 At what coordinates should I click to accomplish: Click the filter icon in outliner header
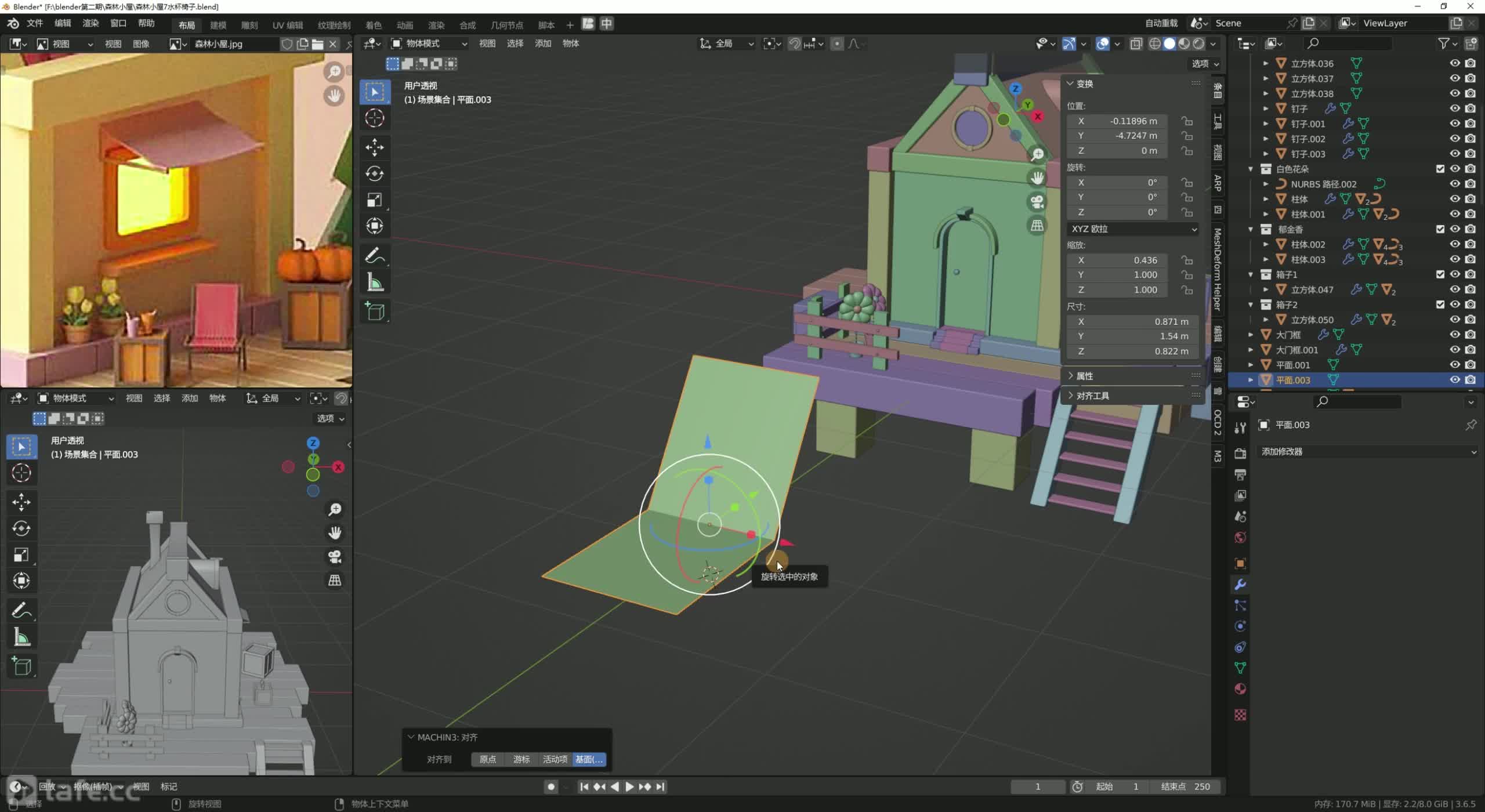click(1444, 43)
